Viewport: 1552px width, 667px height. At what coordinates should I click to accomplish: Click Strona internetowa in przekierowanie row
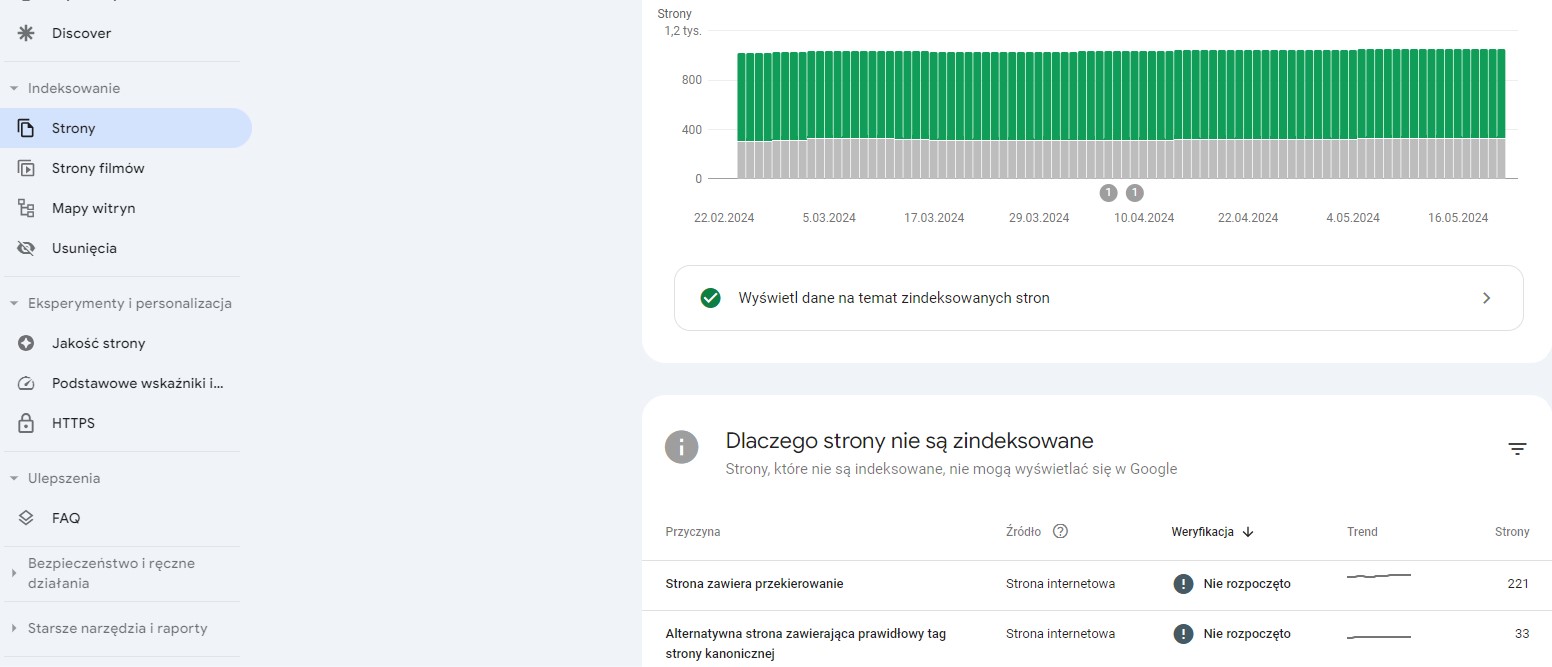coord(1060,583)
